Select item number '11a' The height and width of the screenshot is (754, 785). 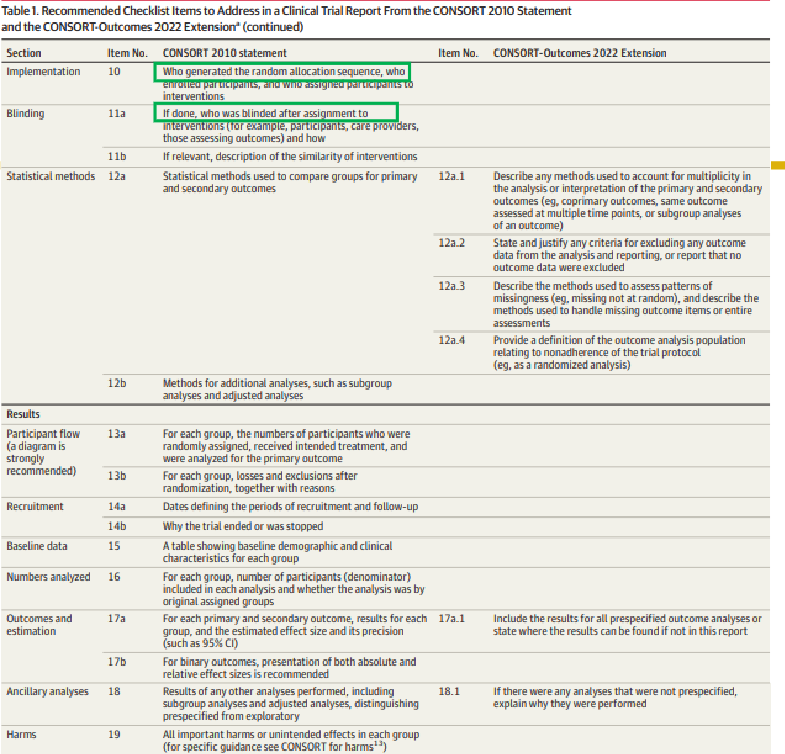[x=117, y=114]
